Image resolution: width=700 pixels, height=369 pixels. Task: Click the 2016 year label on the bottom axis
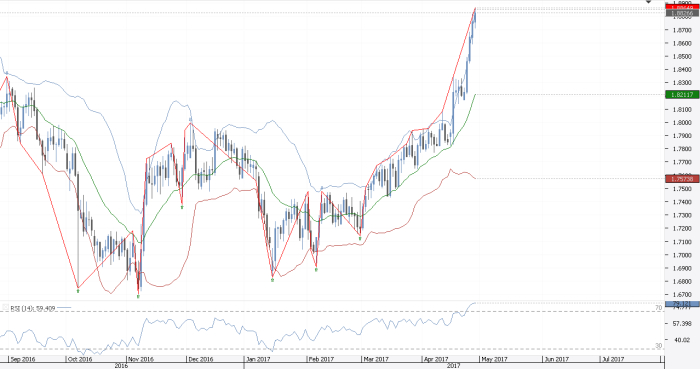point(121,366)
